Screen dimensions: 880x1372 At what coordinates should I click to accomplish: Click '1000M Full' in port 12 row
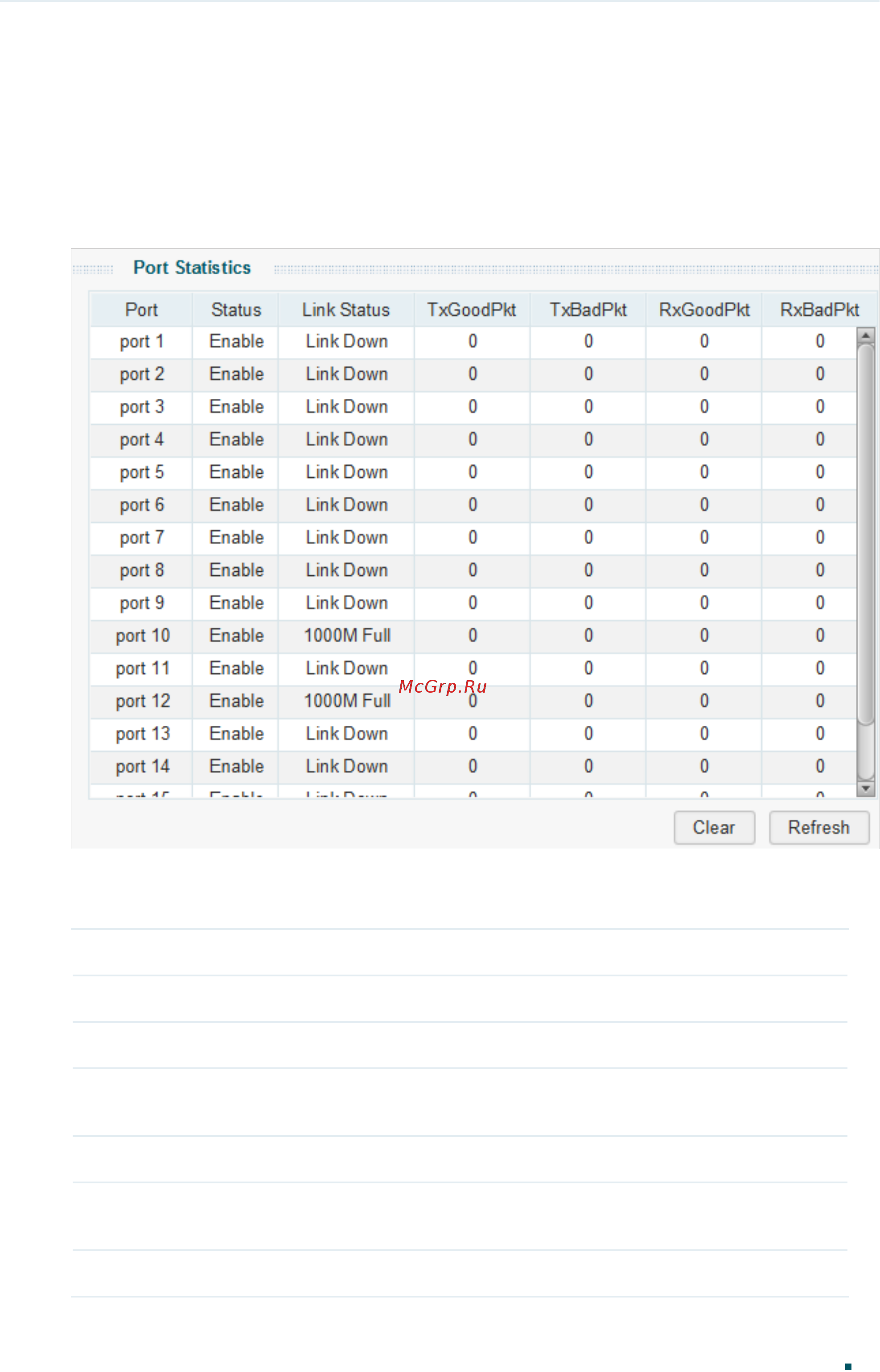347,702
